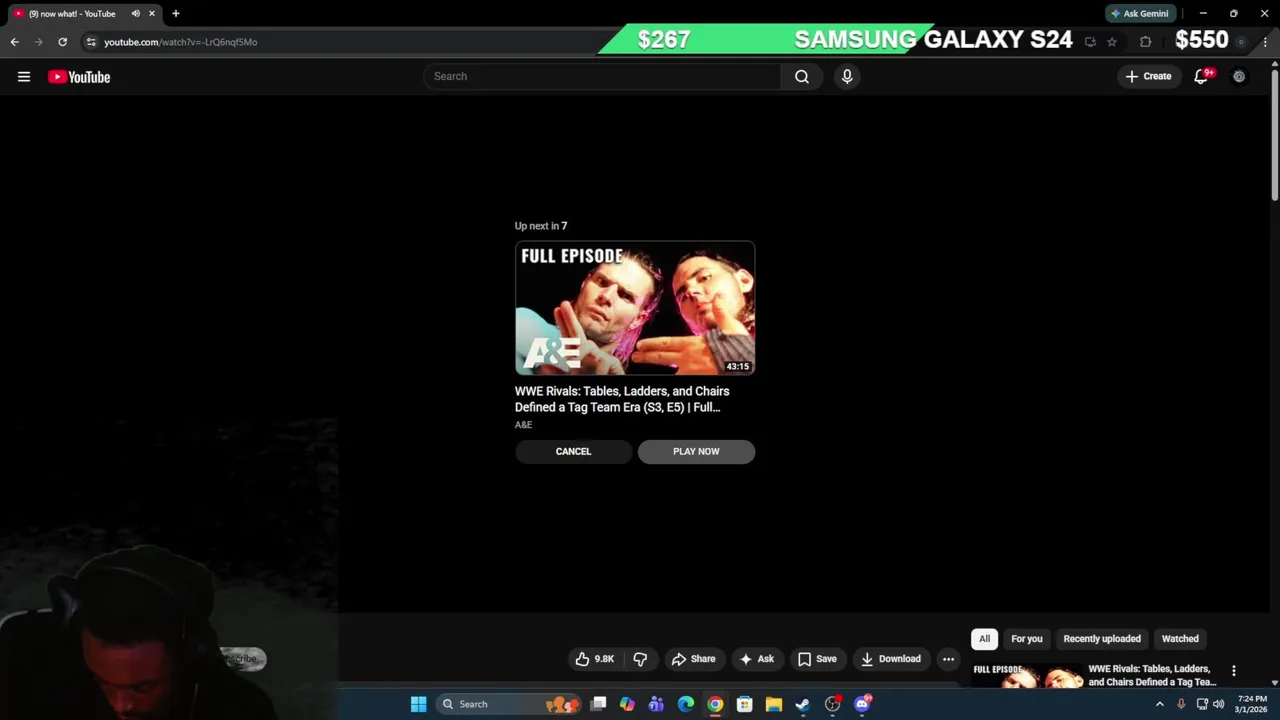The width and height of the screenshot is (1280, 720).
Task: Select the All filter chip
Action: (984, 639)
